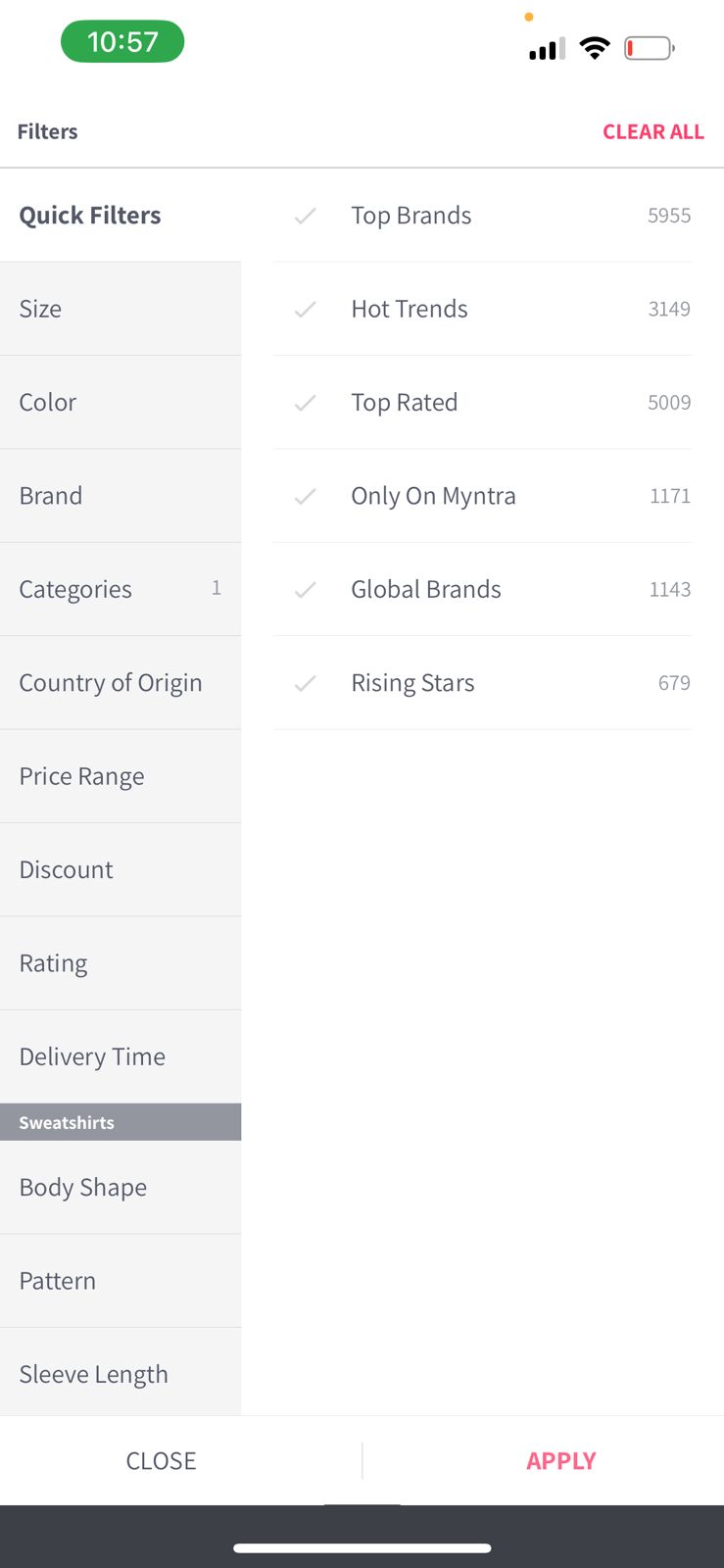Select the Only On Myntra checkmark
724x1568 pixels.
[x=305, y=497]
